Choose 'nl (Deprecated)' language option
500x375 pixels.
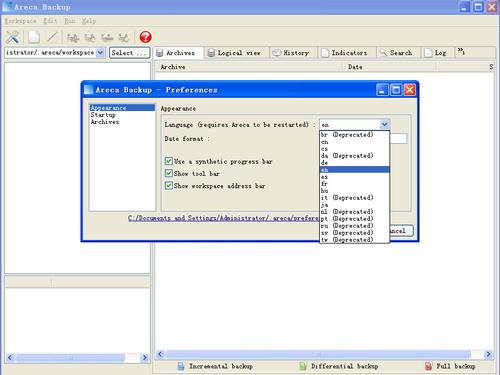tap(354, 212)
